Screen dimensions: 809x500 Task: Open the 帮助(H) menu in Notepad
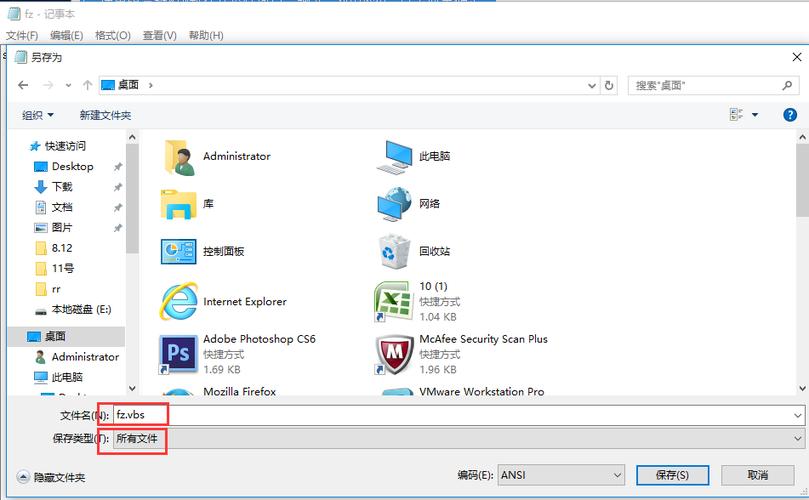coord(206,36)
